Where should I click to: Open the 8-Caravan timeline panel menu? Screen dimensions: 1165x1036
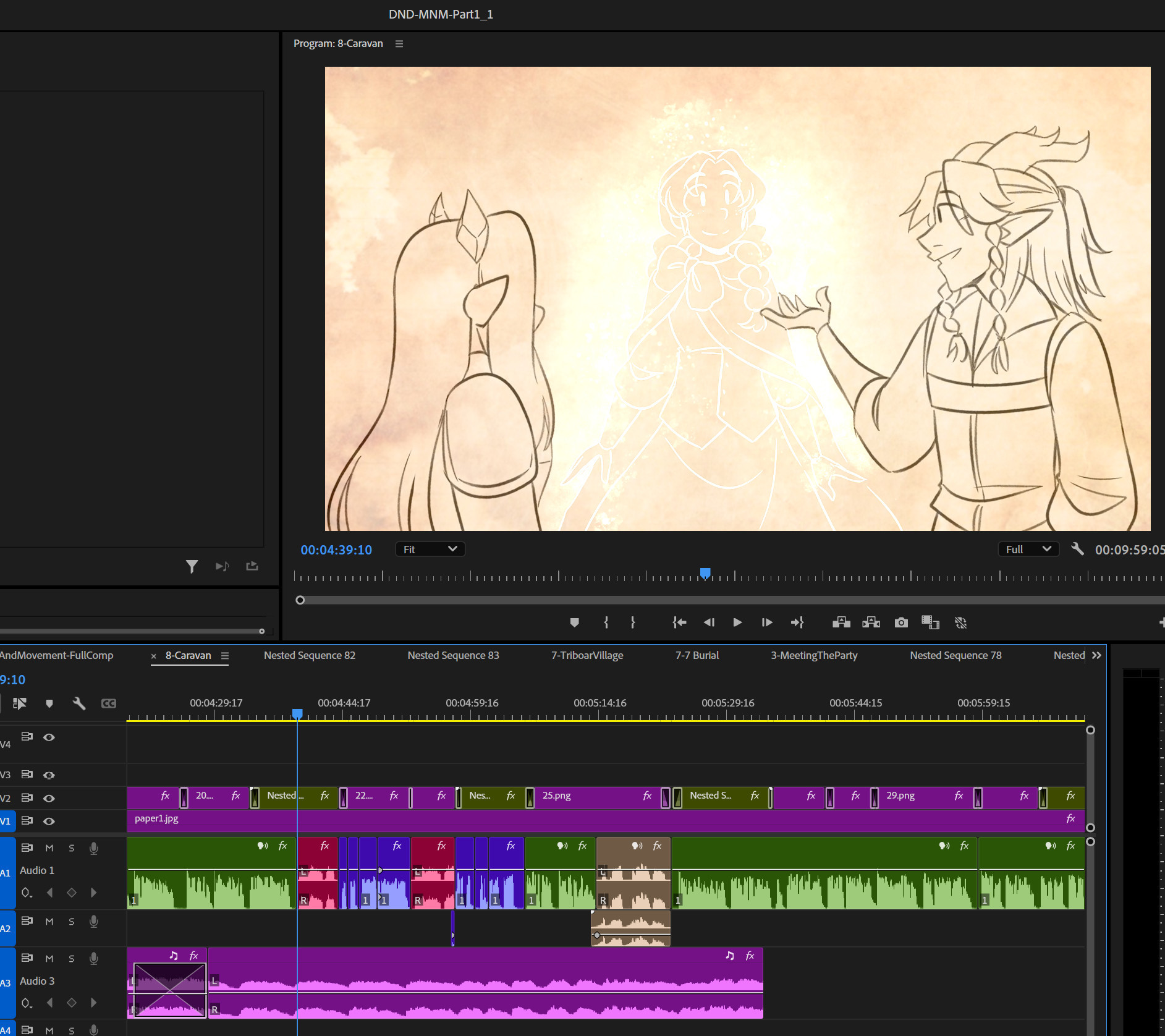pyautogui.click(x=225, y=656)
